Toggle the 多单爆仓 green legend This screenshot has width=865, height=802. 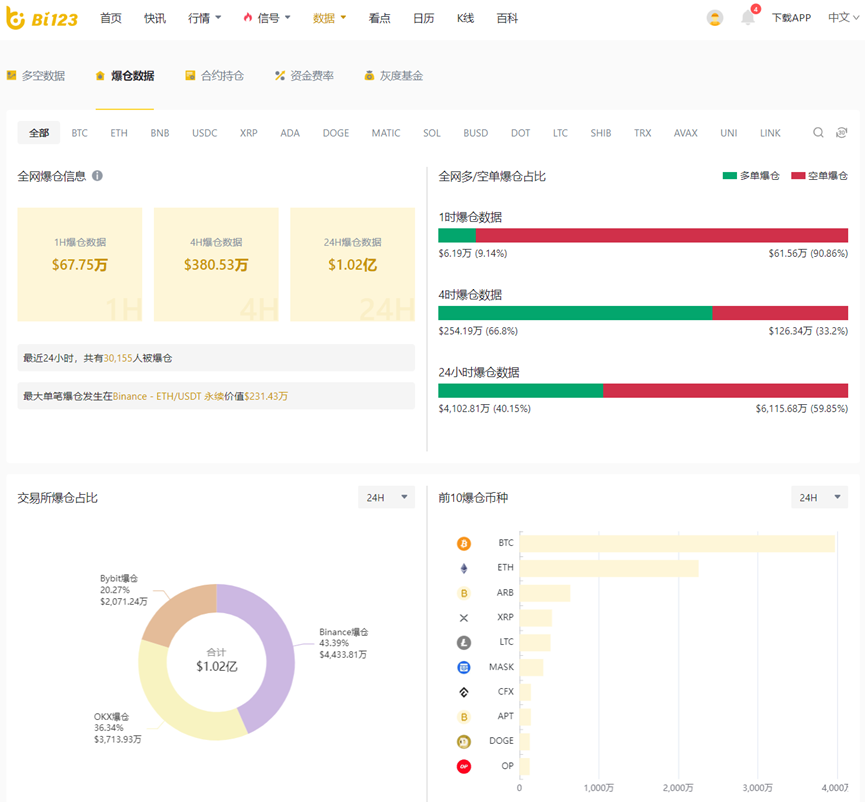pos(750,176)
